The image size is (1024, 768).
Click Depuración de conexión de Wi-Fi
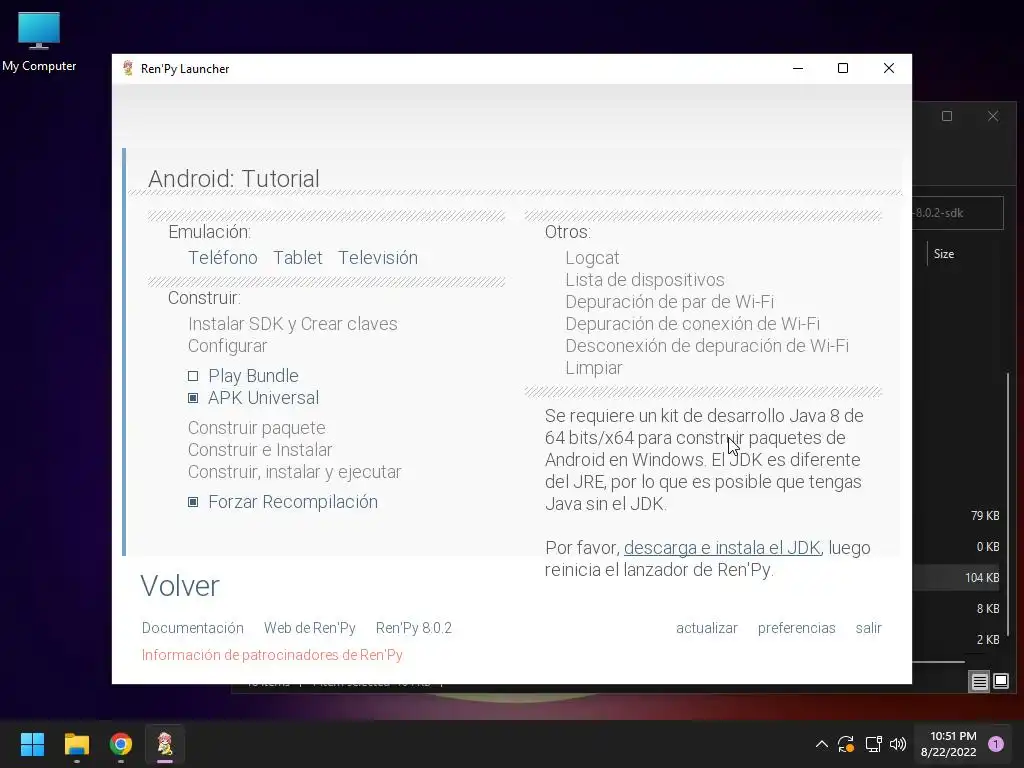(692, 324)
